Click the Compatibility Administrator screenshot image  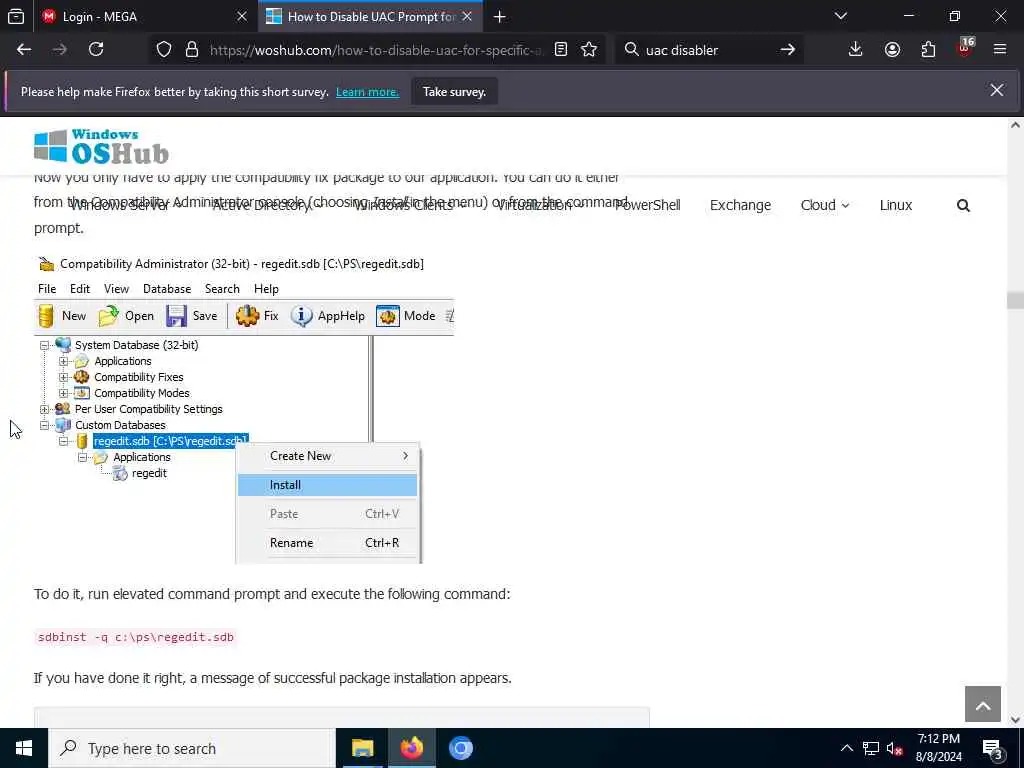tap(244, 408)
